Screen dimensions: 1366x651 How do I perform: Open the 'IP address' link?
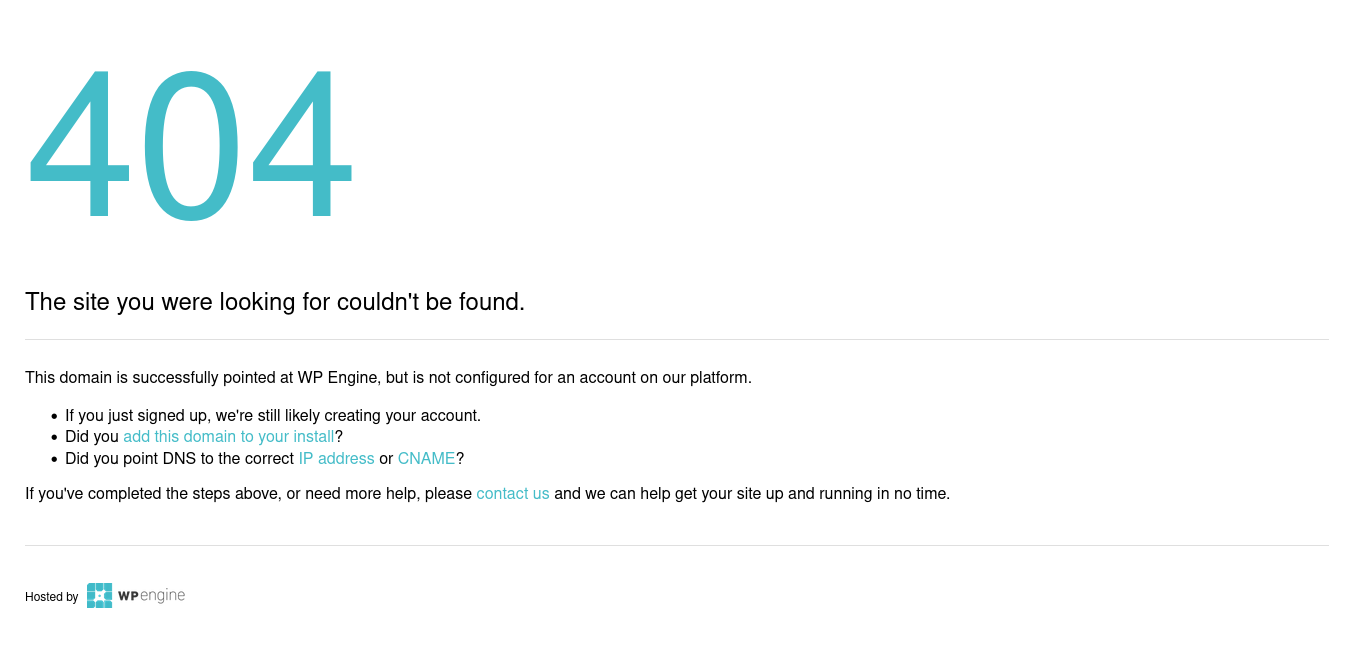tap(336, 459)
